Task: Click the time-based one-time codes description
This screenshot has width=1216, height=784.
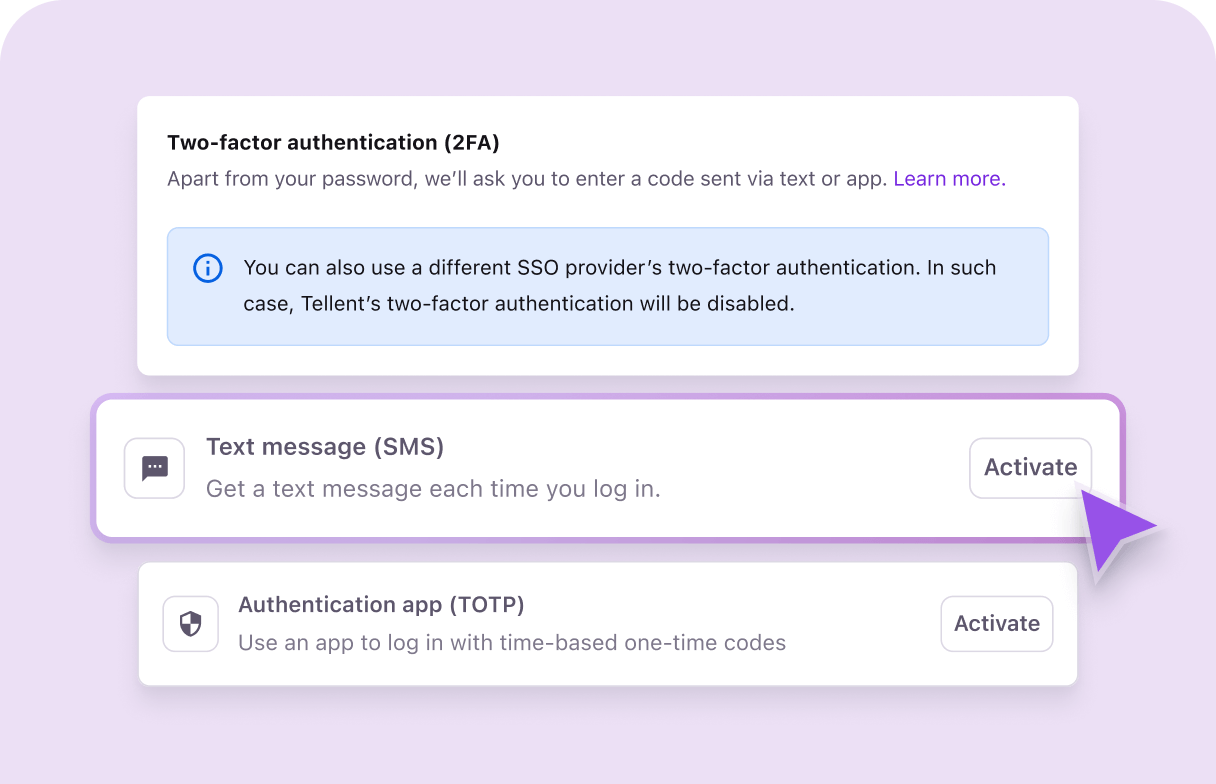Action: click(511, 643)
